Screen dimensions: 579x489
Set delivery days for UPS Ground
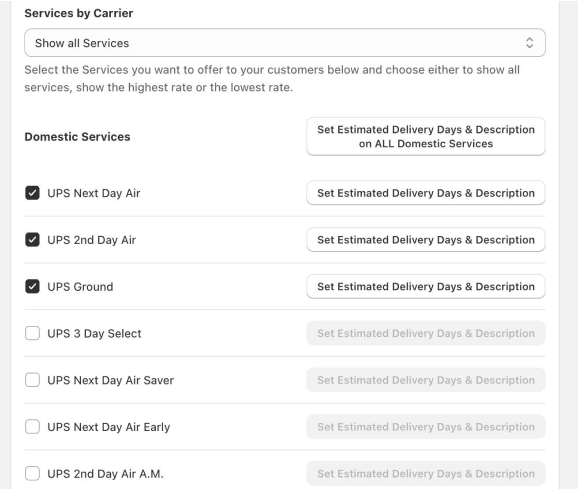tap(426, 287)
